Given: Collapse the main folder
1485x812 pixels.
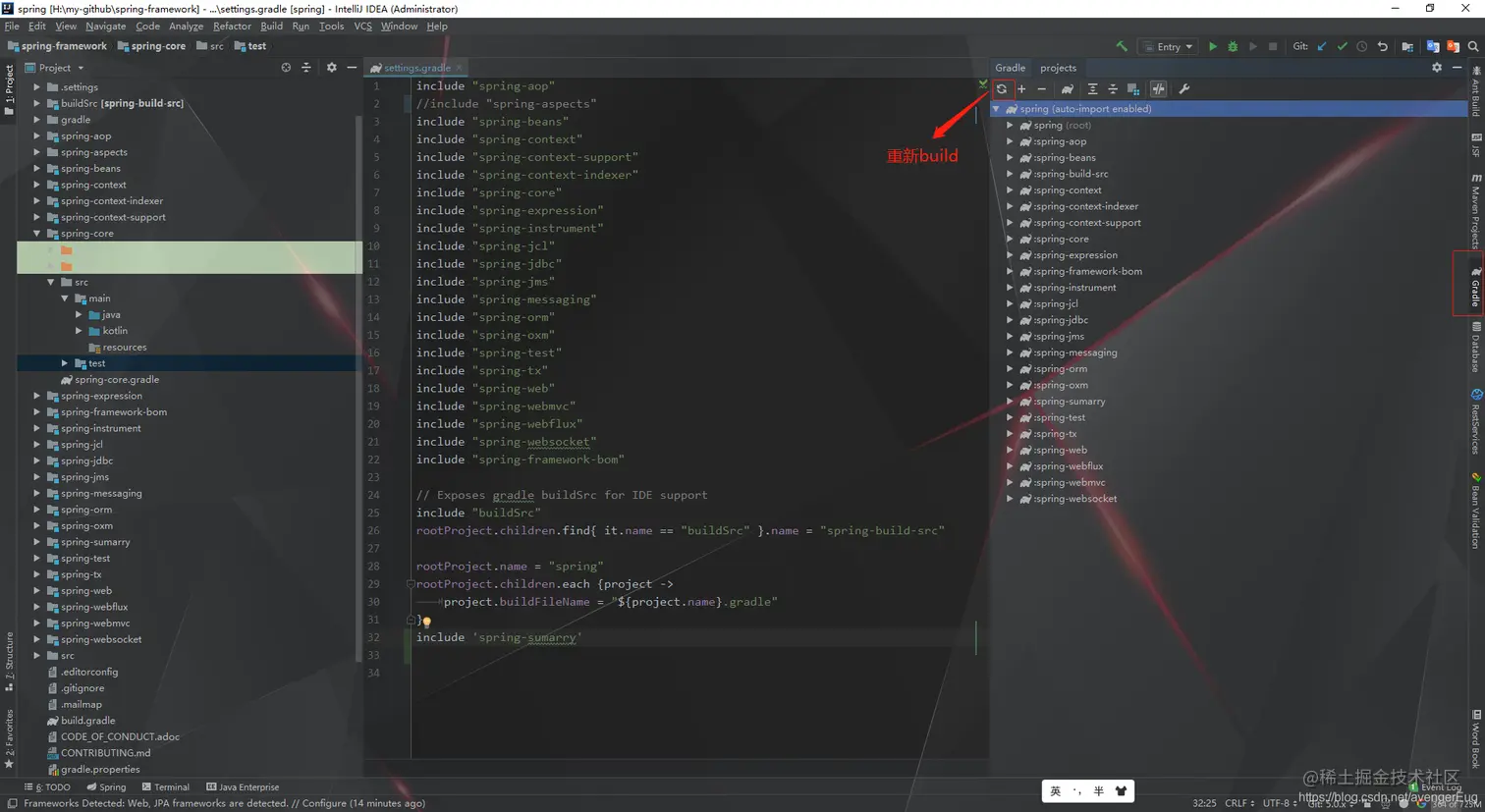Looking at the screenshot, I should point(65,298).
